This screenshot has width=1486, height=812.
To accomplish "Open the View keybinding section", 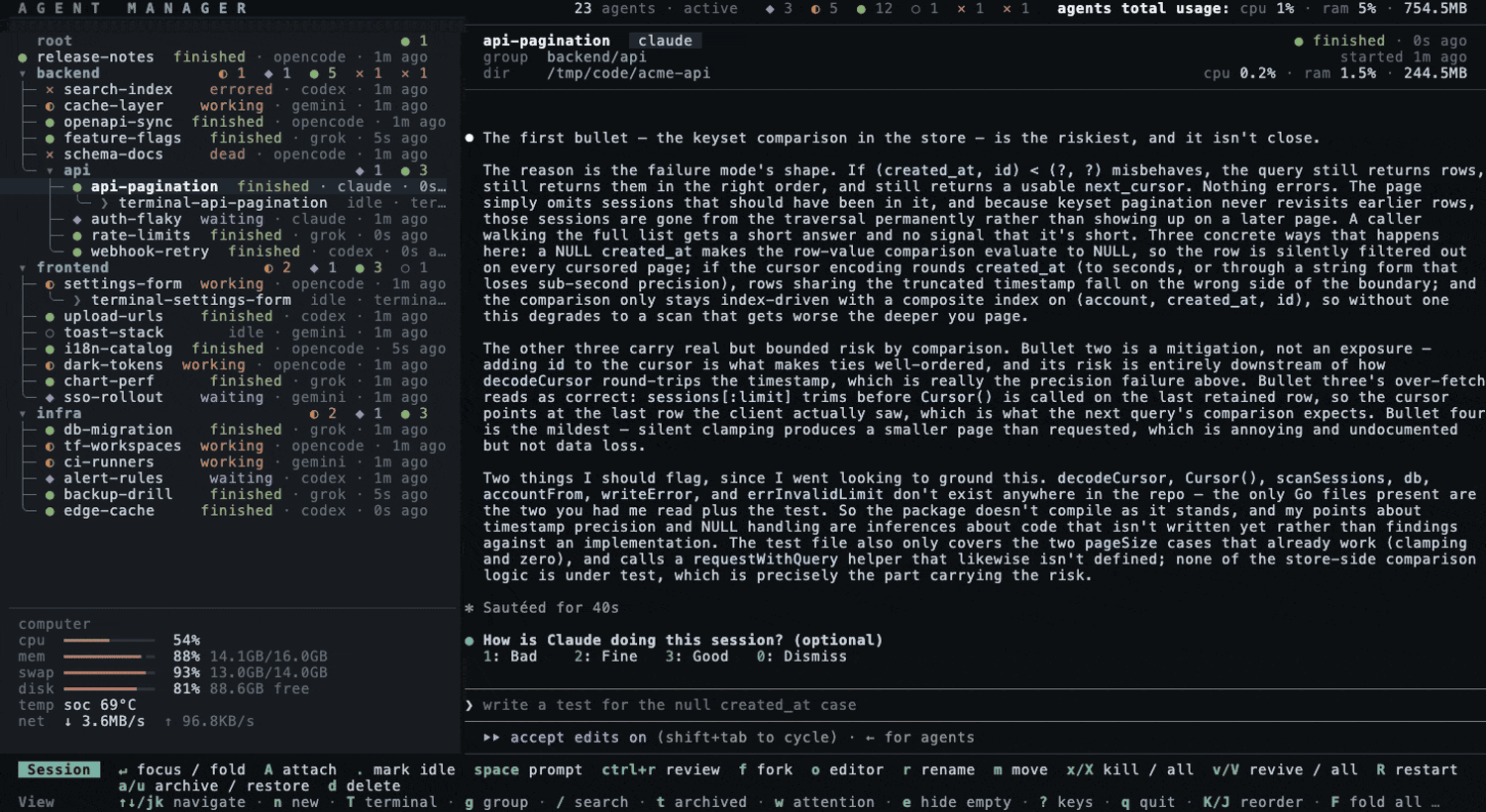I will (x=36, y=803).
